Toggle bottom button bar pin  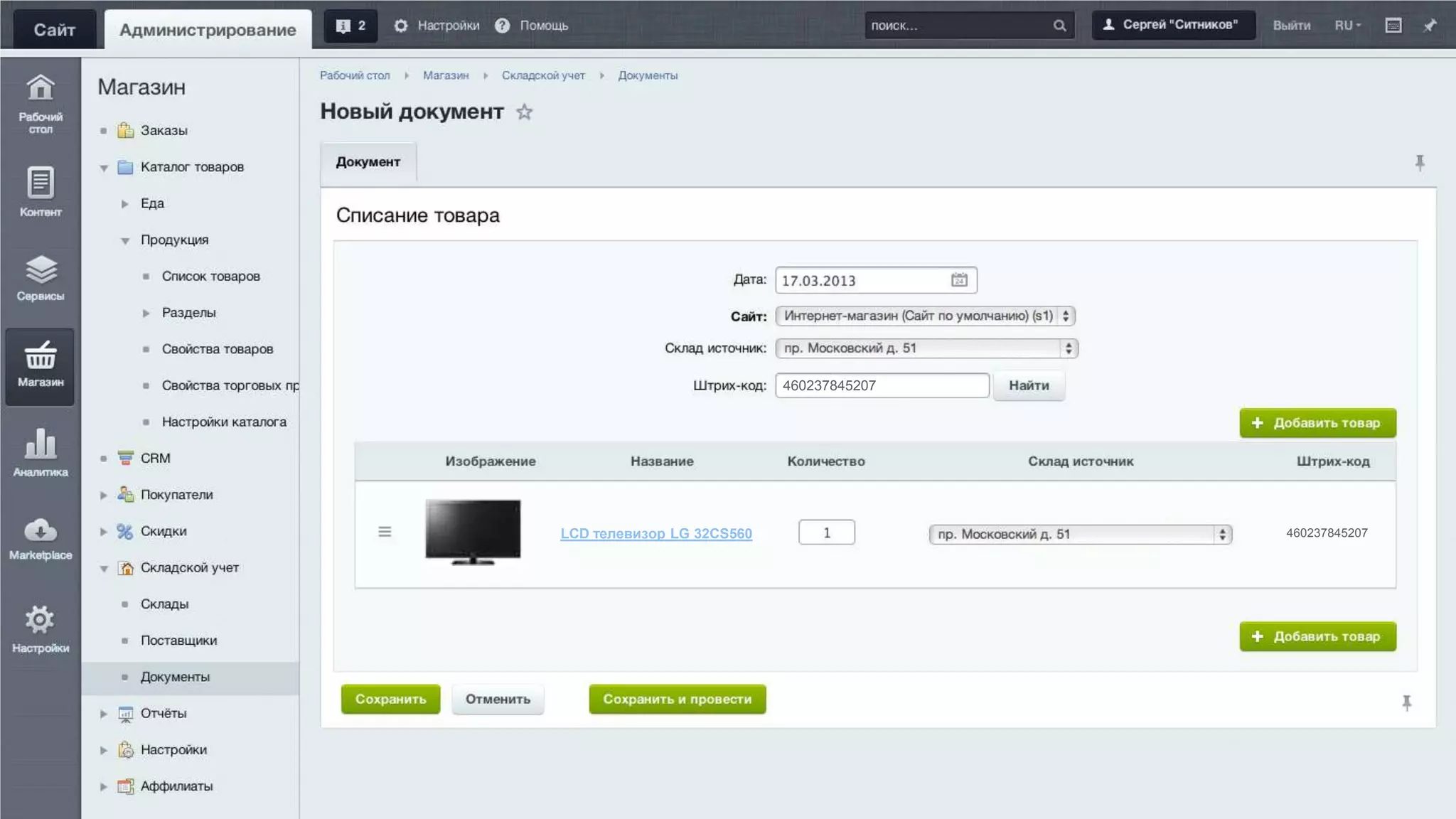pos(1406,702)
